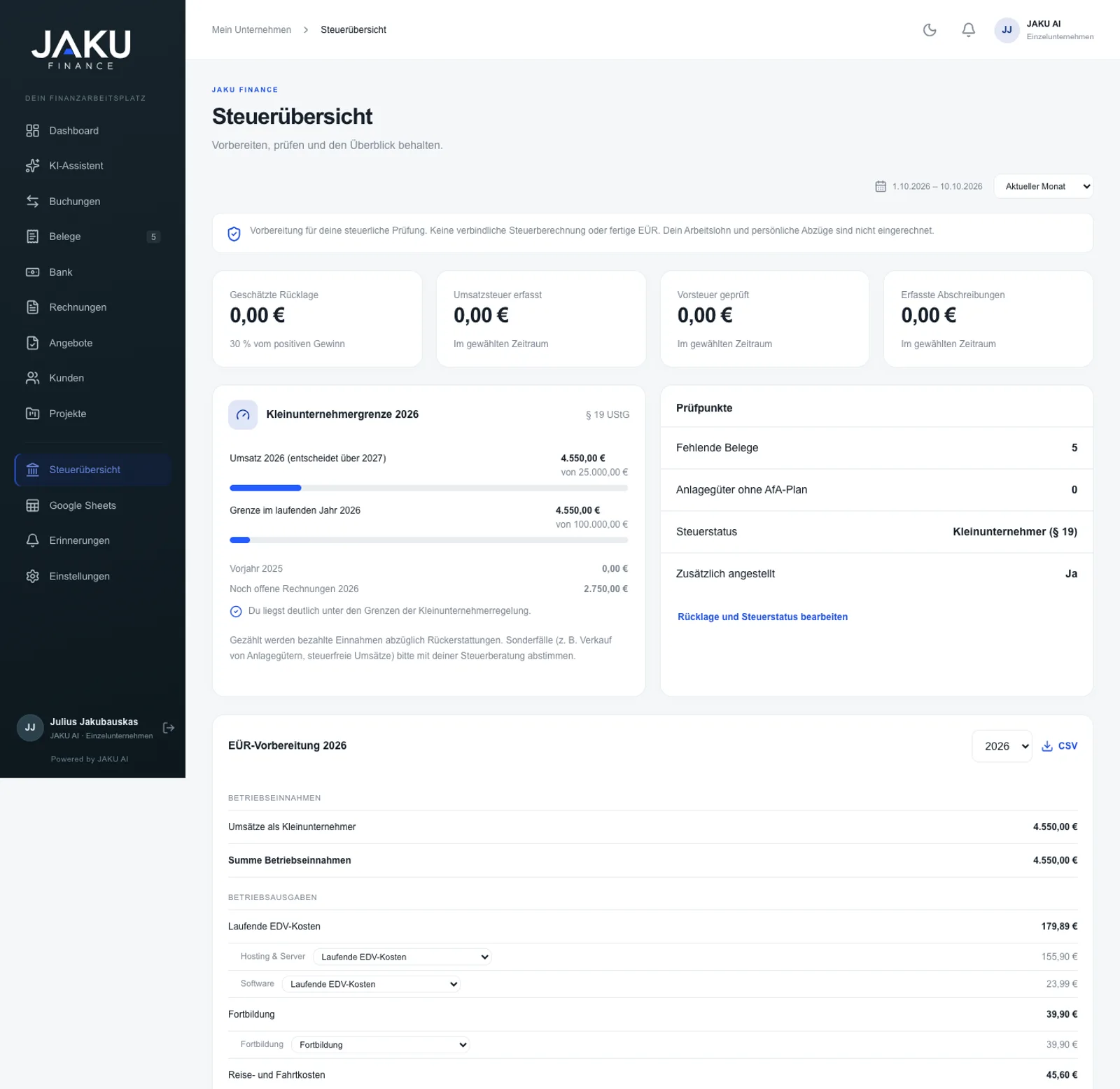Click Grenze im laufenden Jahr progress bar
This screenshot has width=1120, height=1089.
click(428, 540)
